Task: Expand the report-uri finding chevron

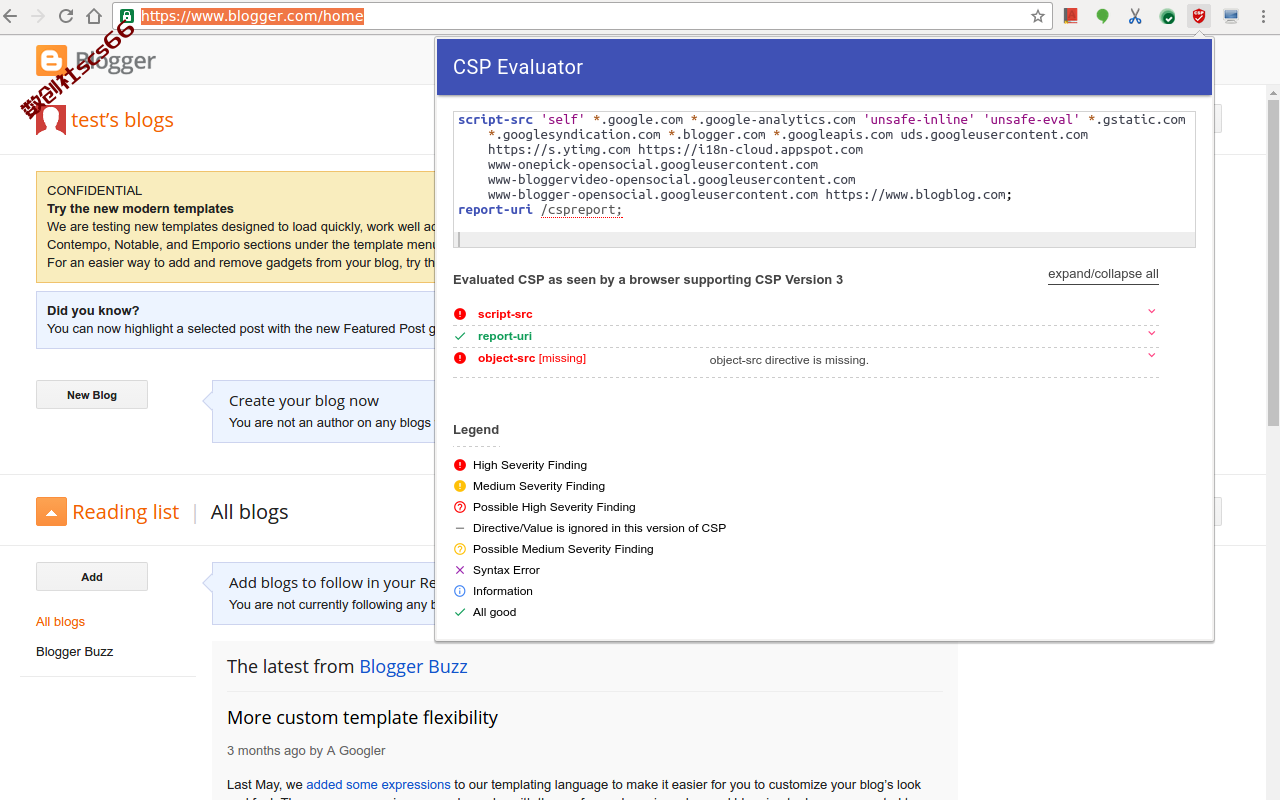Action: [x=1152, y=333]
